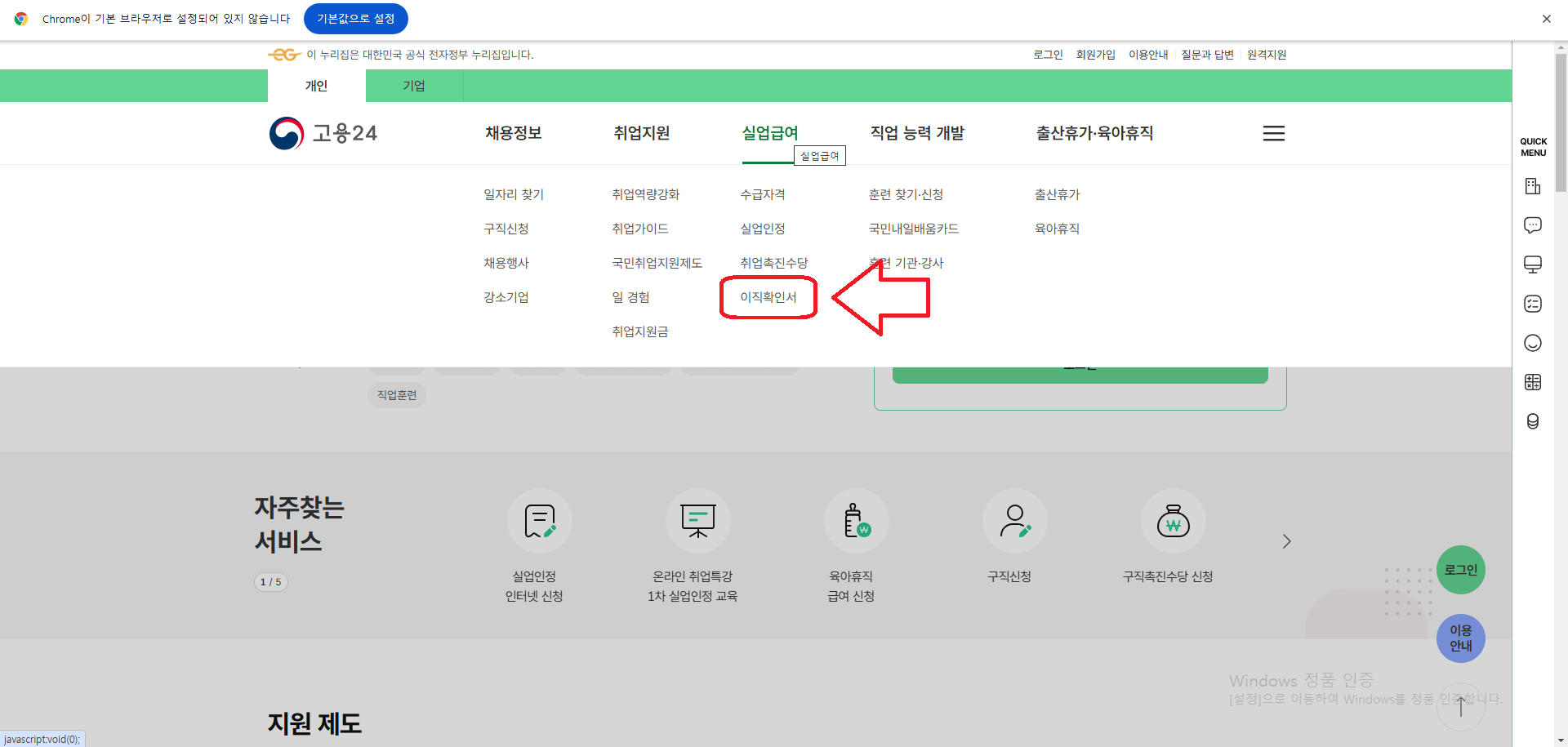Select 실업인정 under 실업급여 submenu

tap(763, 229)
